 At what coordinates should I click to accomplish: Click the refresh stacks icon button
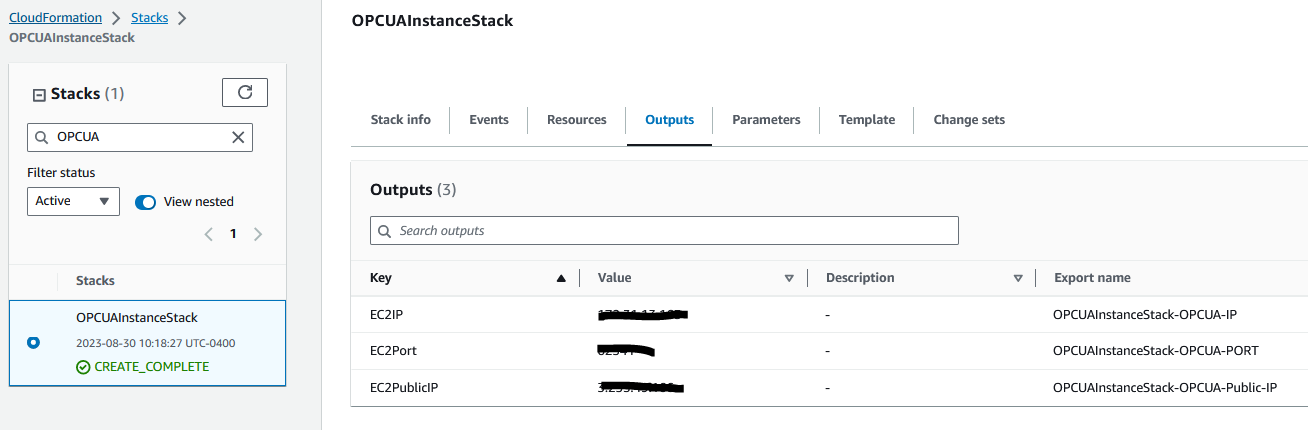click(245, 92)
